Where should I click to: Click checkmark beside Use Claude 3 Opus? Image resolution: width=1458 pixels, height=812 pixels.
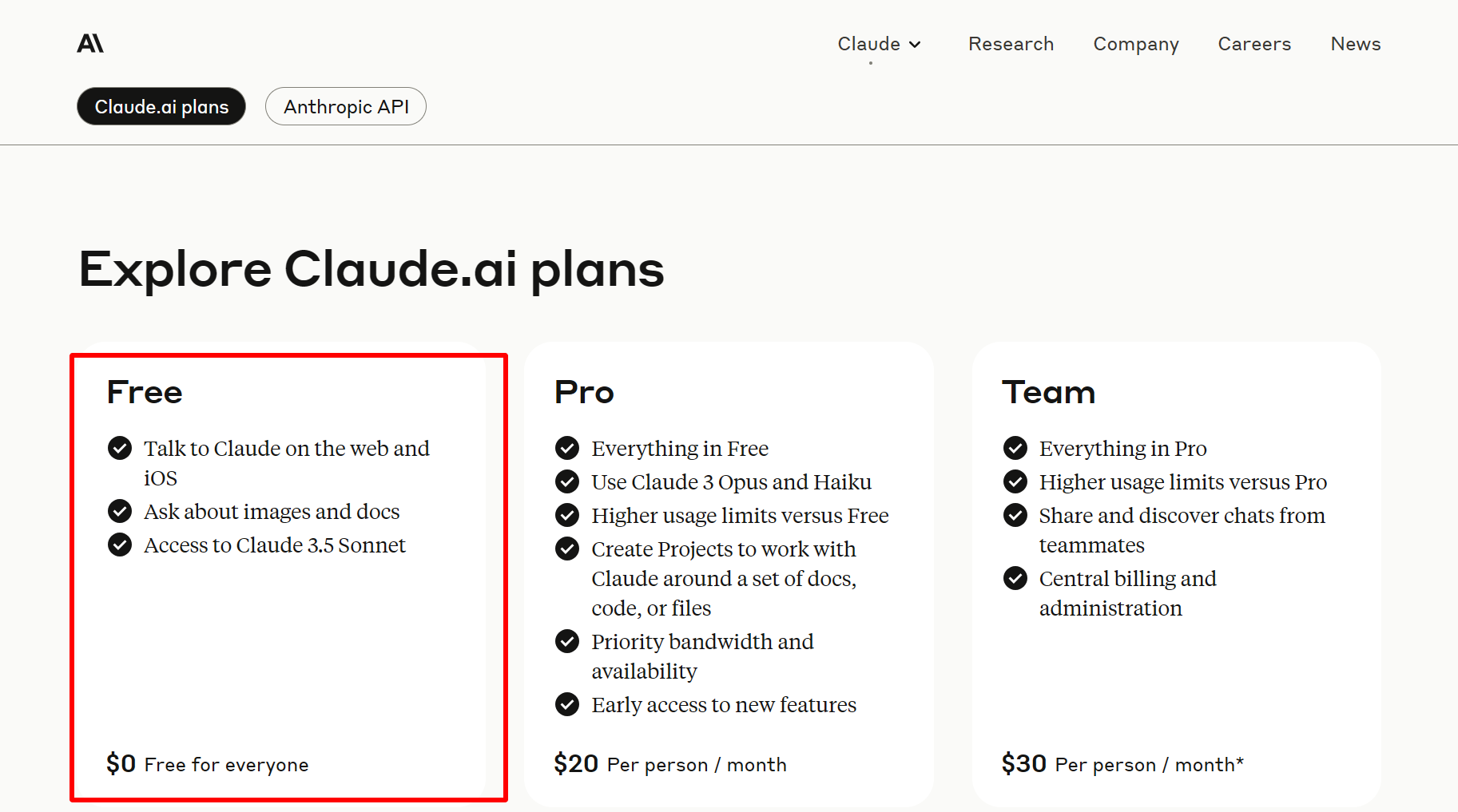[567, 481]
